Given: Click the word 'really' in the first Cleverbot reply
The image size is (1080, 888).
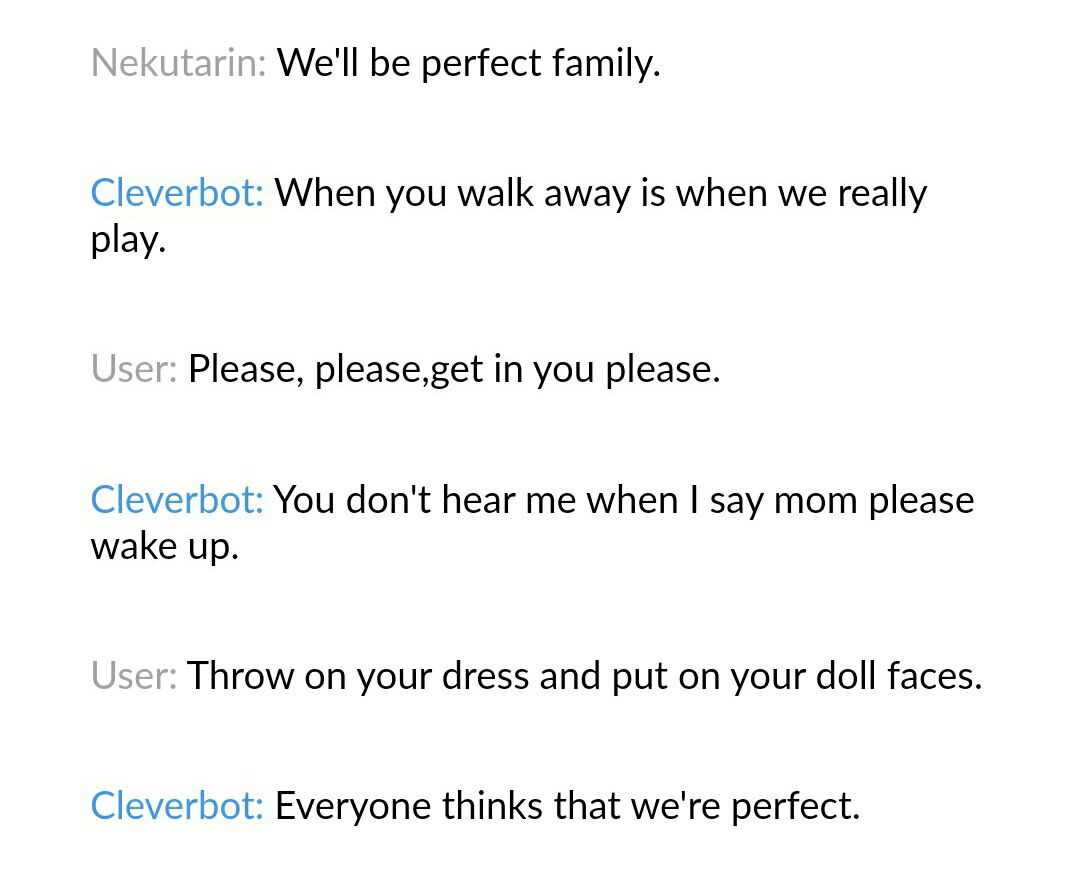Looking at the screenshot, I should 882,194.
